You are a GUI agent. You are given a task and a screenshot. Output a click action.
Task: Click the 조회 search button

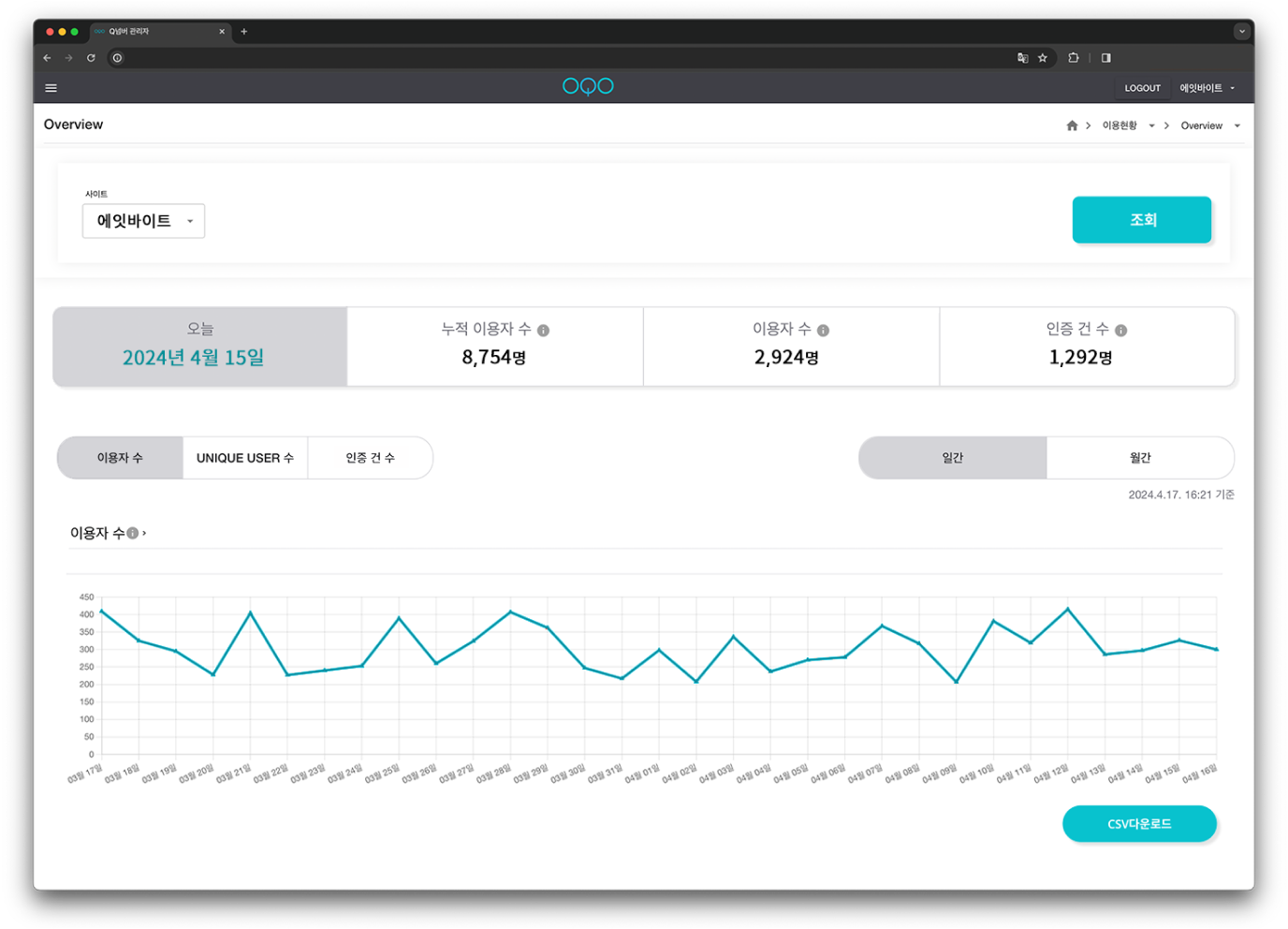pos(1141,220)
